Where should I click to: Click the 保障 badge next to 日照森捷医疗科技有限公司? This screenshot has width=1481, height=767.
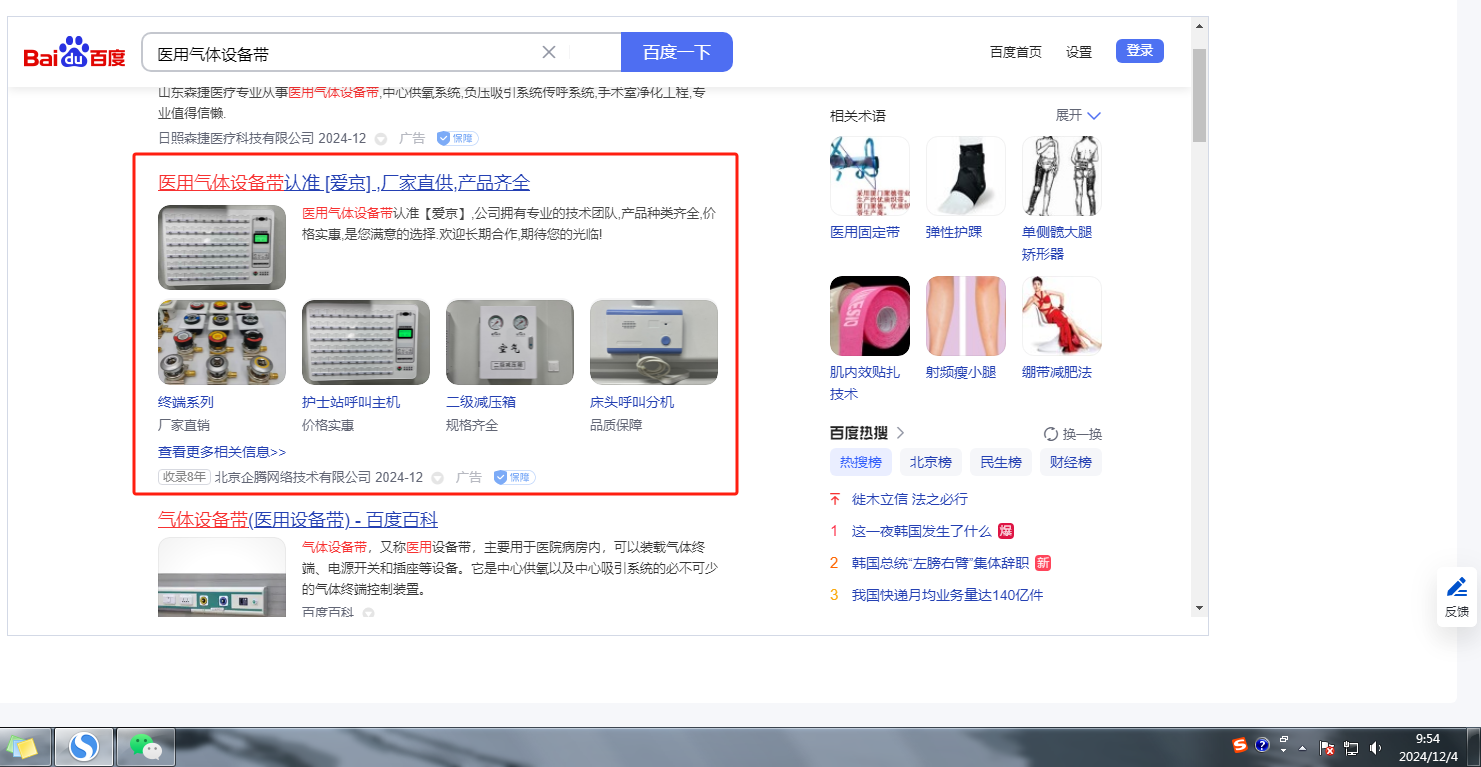click(457, 138)
